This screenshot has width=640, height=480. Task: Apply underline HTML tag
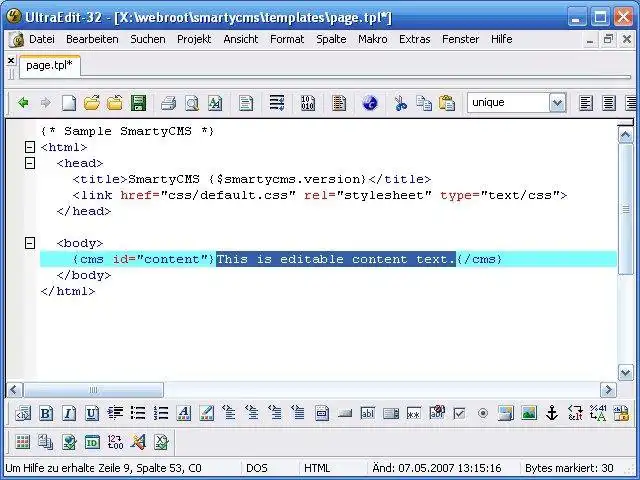92,413
